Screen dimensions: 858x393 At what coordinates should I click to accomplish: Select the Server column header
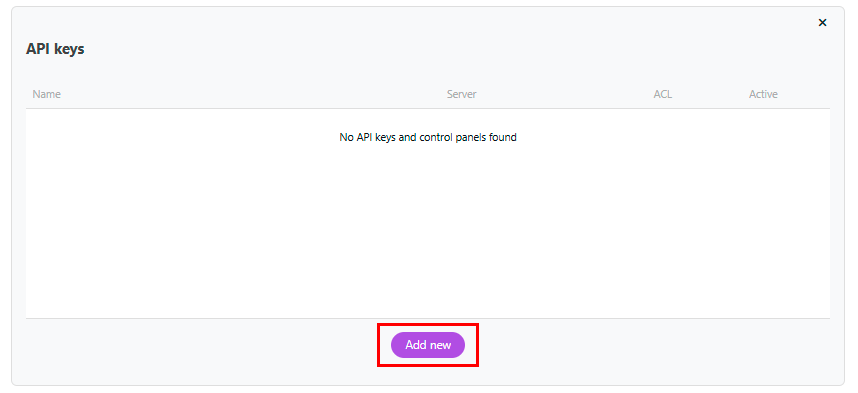pos(461,94)
